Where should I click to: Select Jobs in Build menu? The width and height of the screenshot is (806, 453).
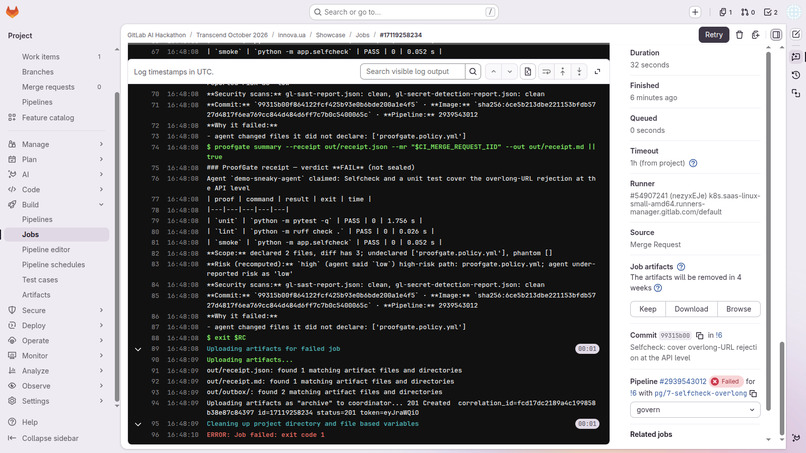point(57,234)
